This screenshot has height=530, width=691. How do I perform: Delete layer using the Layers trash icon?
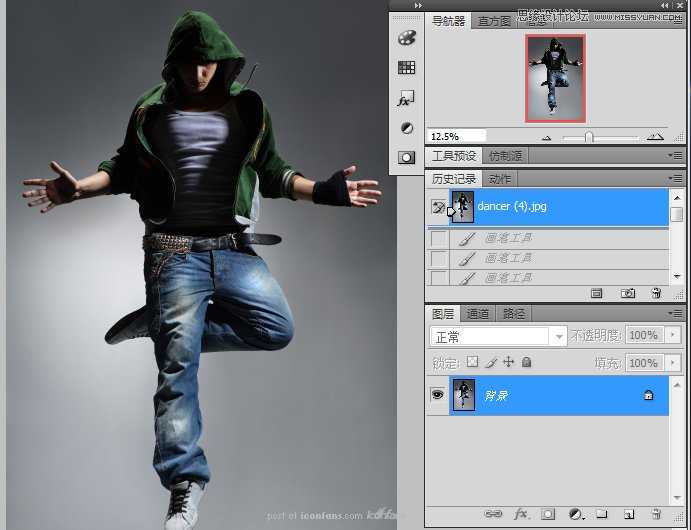pos(656,514)
